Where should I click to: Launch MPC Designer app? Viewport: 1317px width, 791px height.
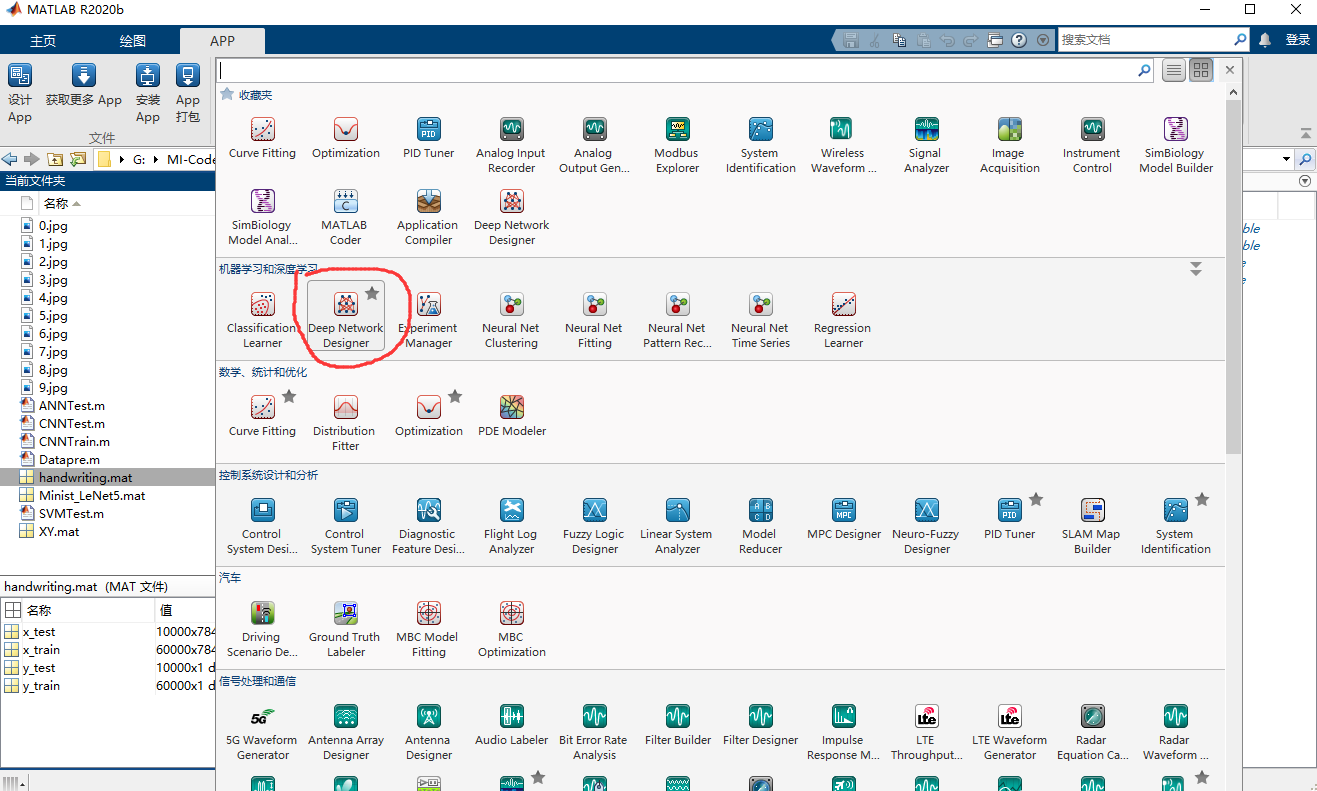pos(843,519)
